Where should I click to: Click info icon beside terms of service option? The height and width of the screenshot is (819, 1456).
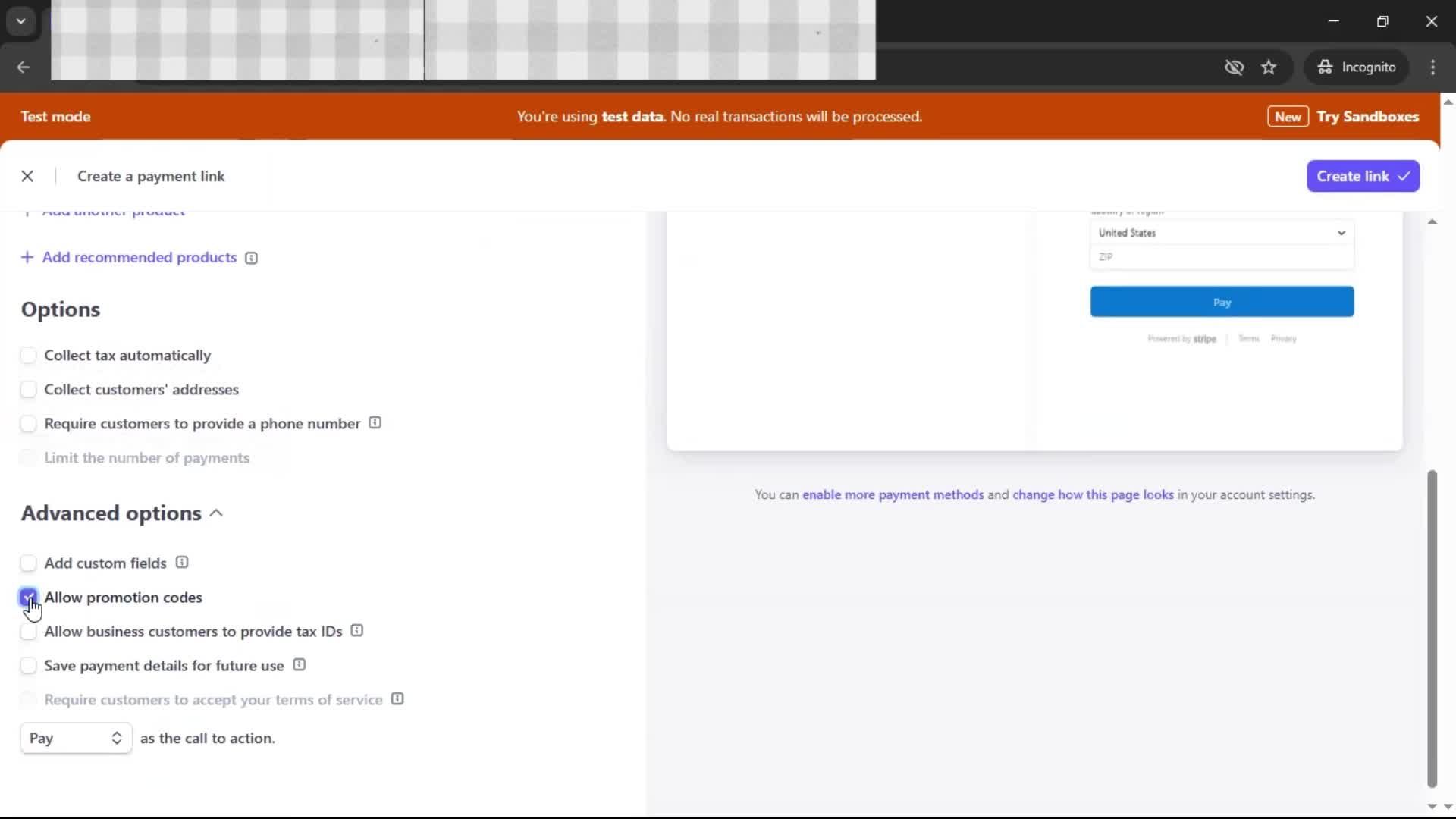click(397, 699)
